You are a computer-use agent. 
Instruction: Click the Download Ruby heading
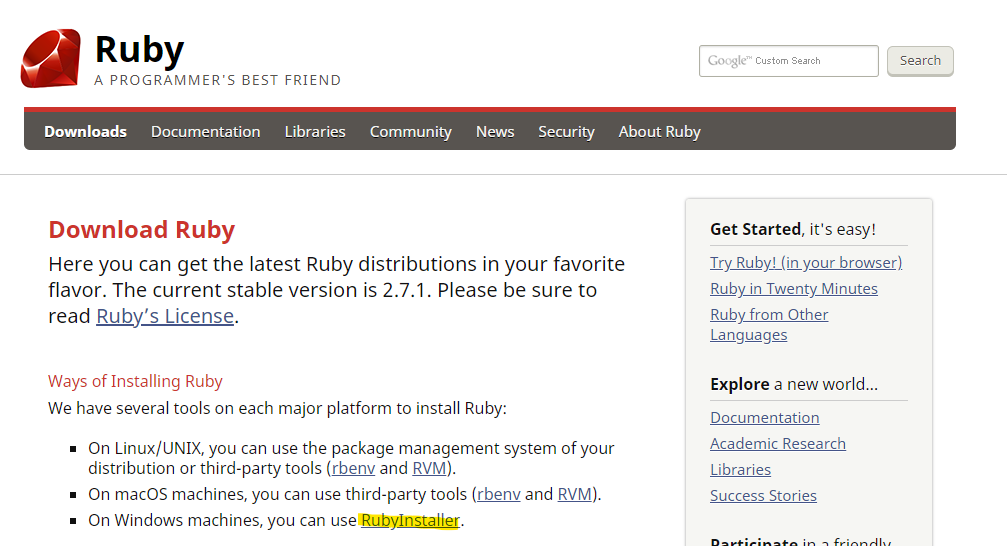click(x=142, y=230)
